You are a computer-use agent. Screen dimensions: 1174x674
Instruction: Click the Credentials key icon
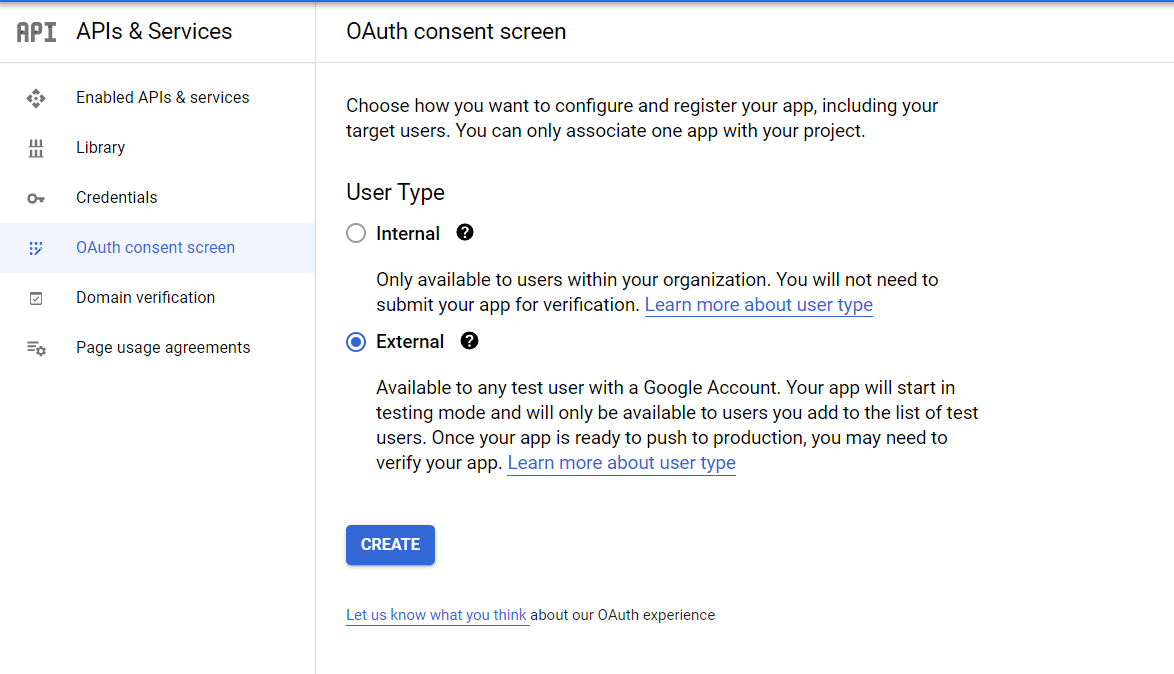[36, 198]
